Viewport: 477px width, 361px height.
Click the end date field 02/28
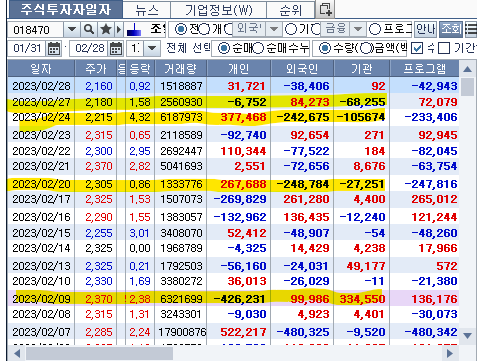pos(89,49)
